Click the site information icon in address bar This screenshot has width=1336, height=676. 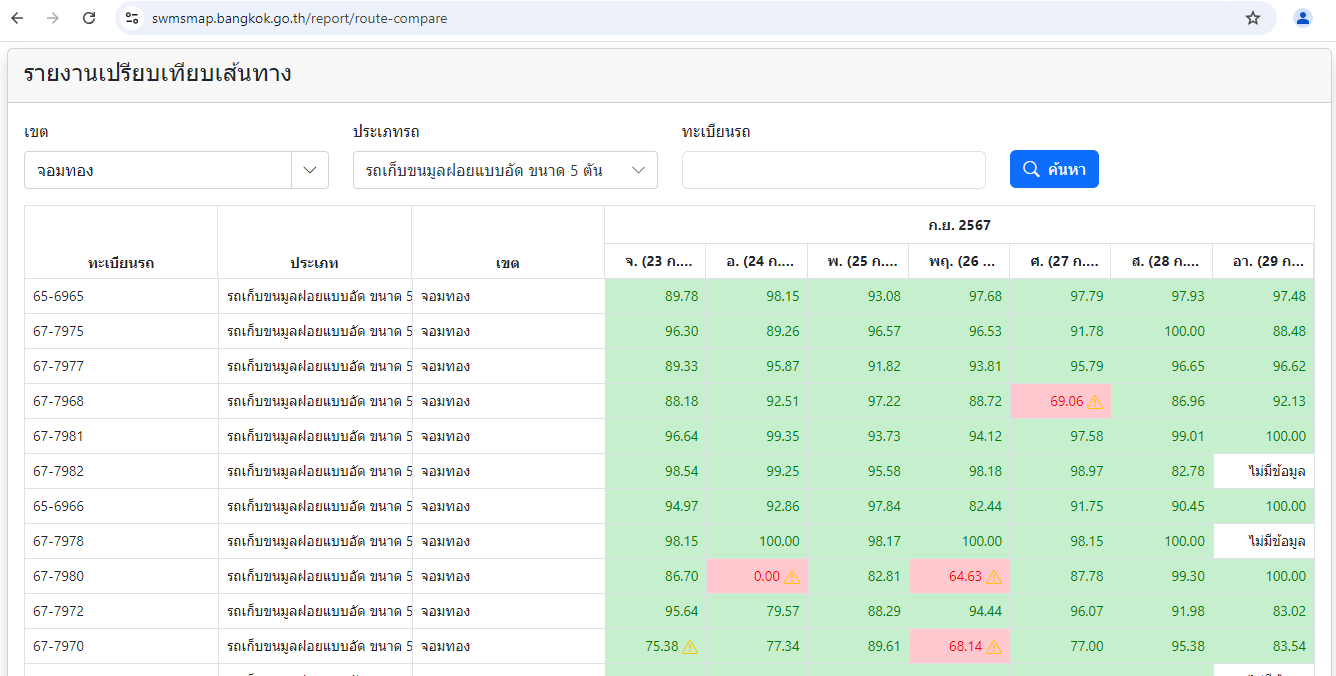[132, 18]
